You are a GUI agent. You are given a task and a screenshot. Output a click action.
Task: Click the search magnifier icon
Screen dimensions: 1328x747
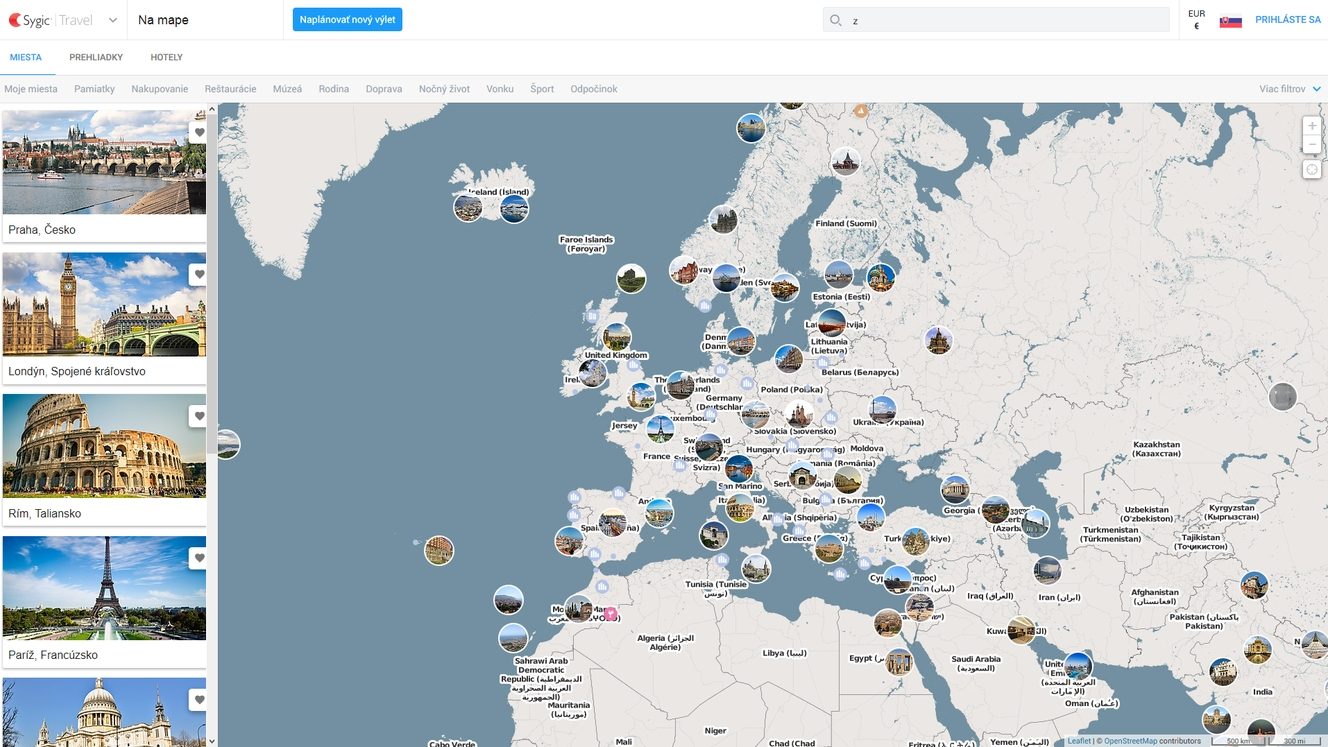click(x=836, y=20)
